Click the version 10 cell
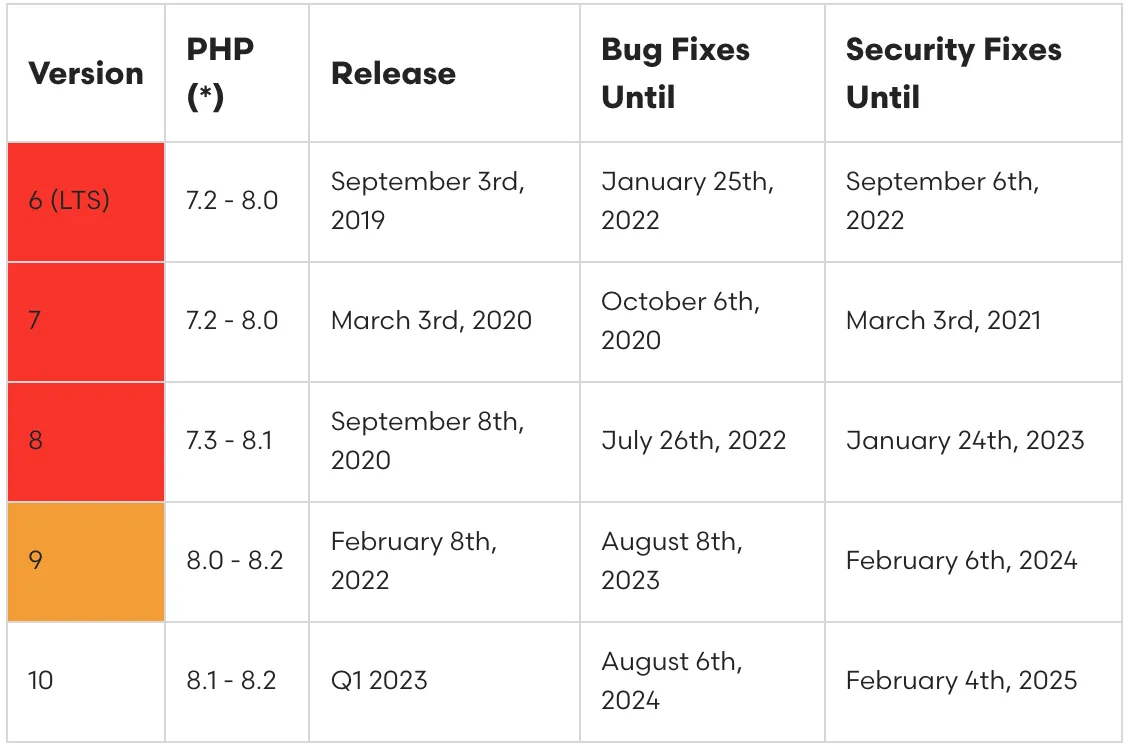Viewport: 1126px width, 750px height. (x=86, y=682)
